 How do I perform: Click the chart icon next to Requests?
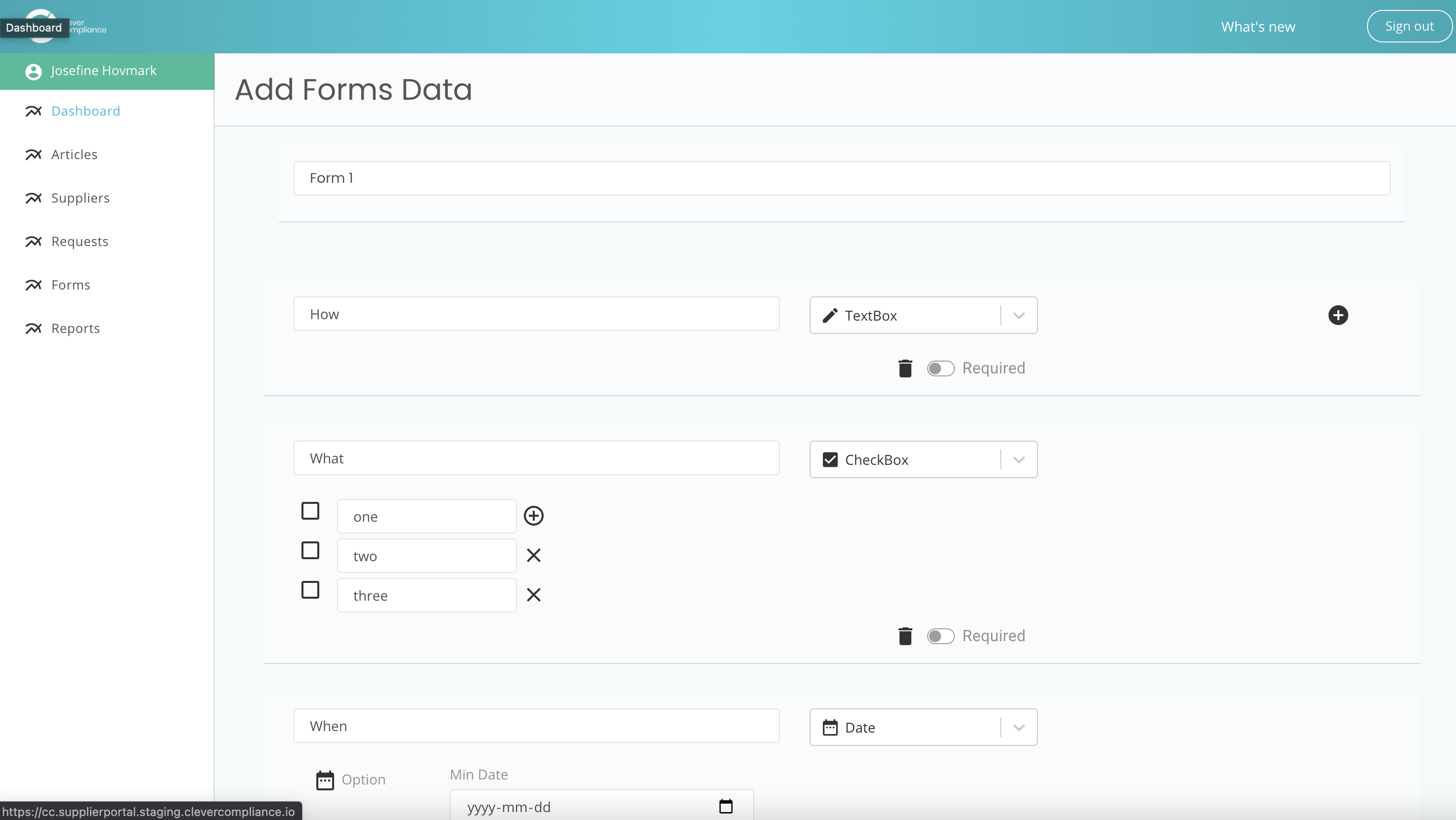pos(33,242)
